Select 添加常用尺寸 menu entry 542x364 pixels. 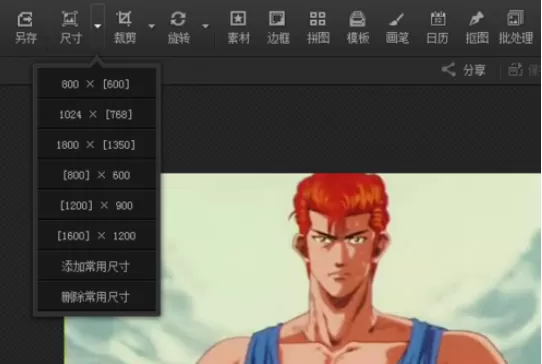[96, 266]
